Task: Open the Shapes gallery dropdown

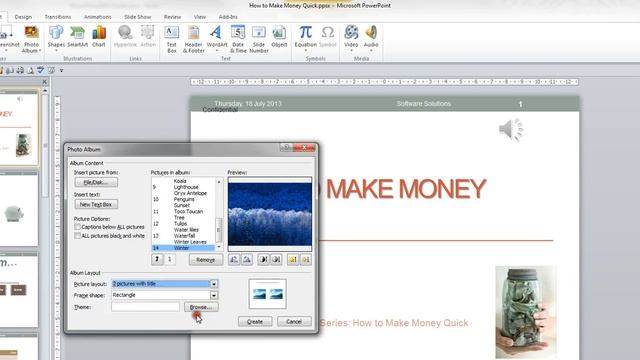Action: click(x=56, y=51)
